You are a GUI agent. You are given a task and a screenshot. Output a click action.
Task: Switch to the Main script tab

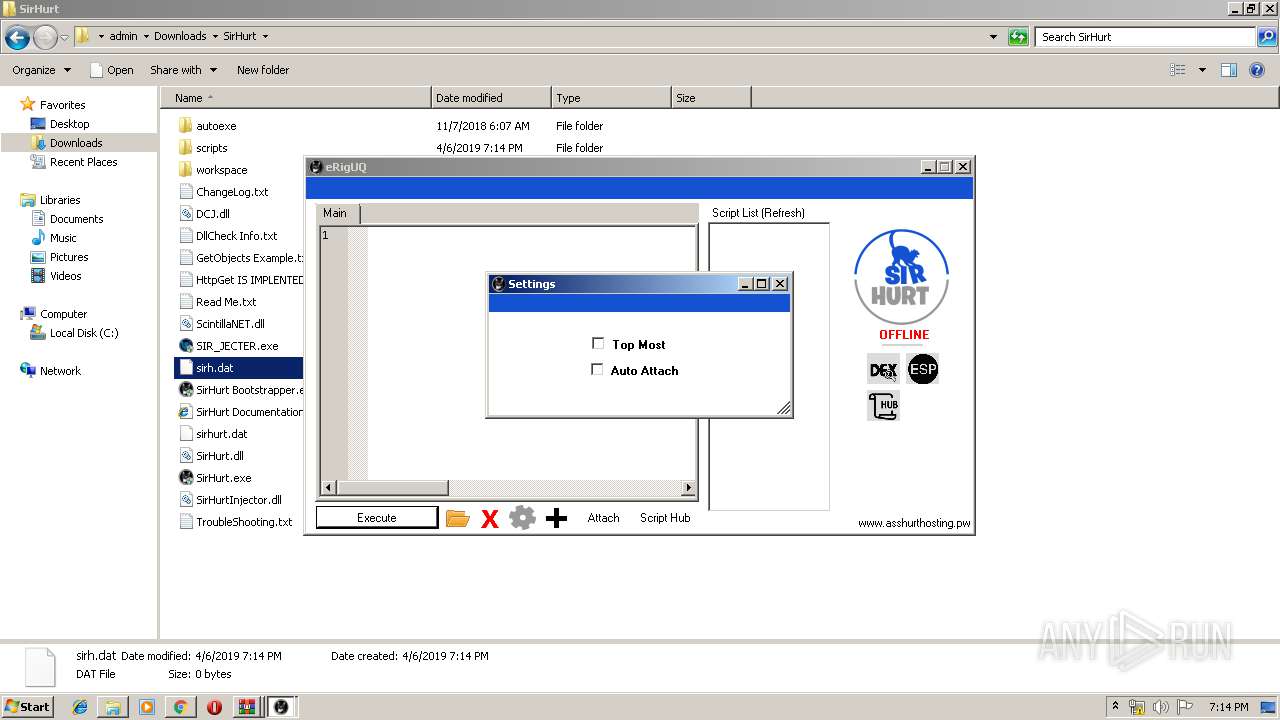click(336, 213)
